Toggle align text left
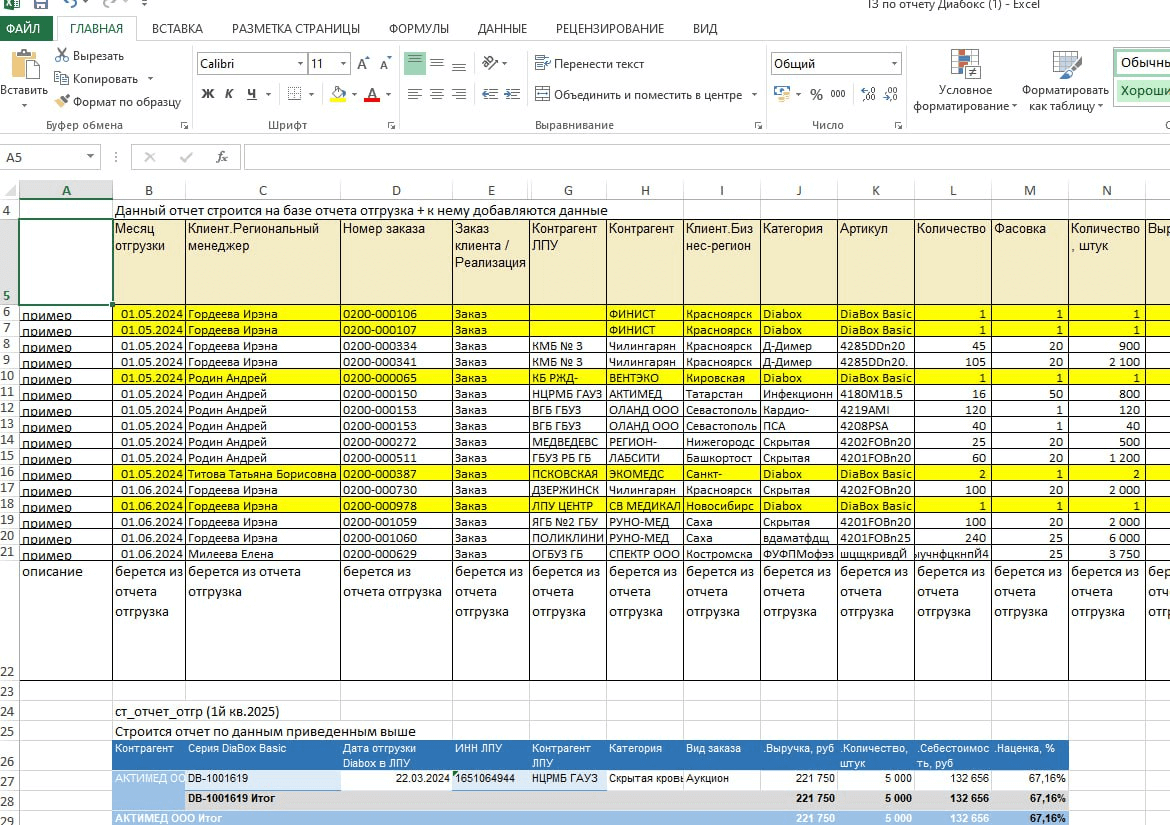The height and width of the screenshot is (825, 1170). coord(415,94)
